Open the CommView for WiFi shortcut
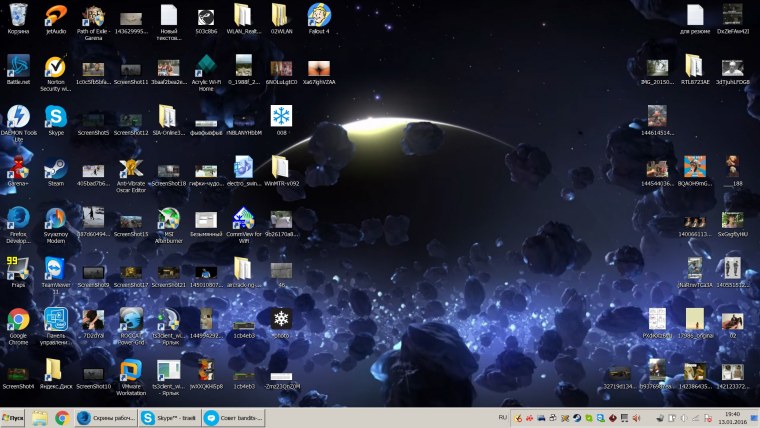 pos(244,225)
